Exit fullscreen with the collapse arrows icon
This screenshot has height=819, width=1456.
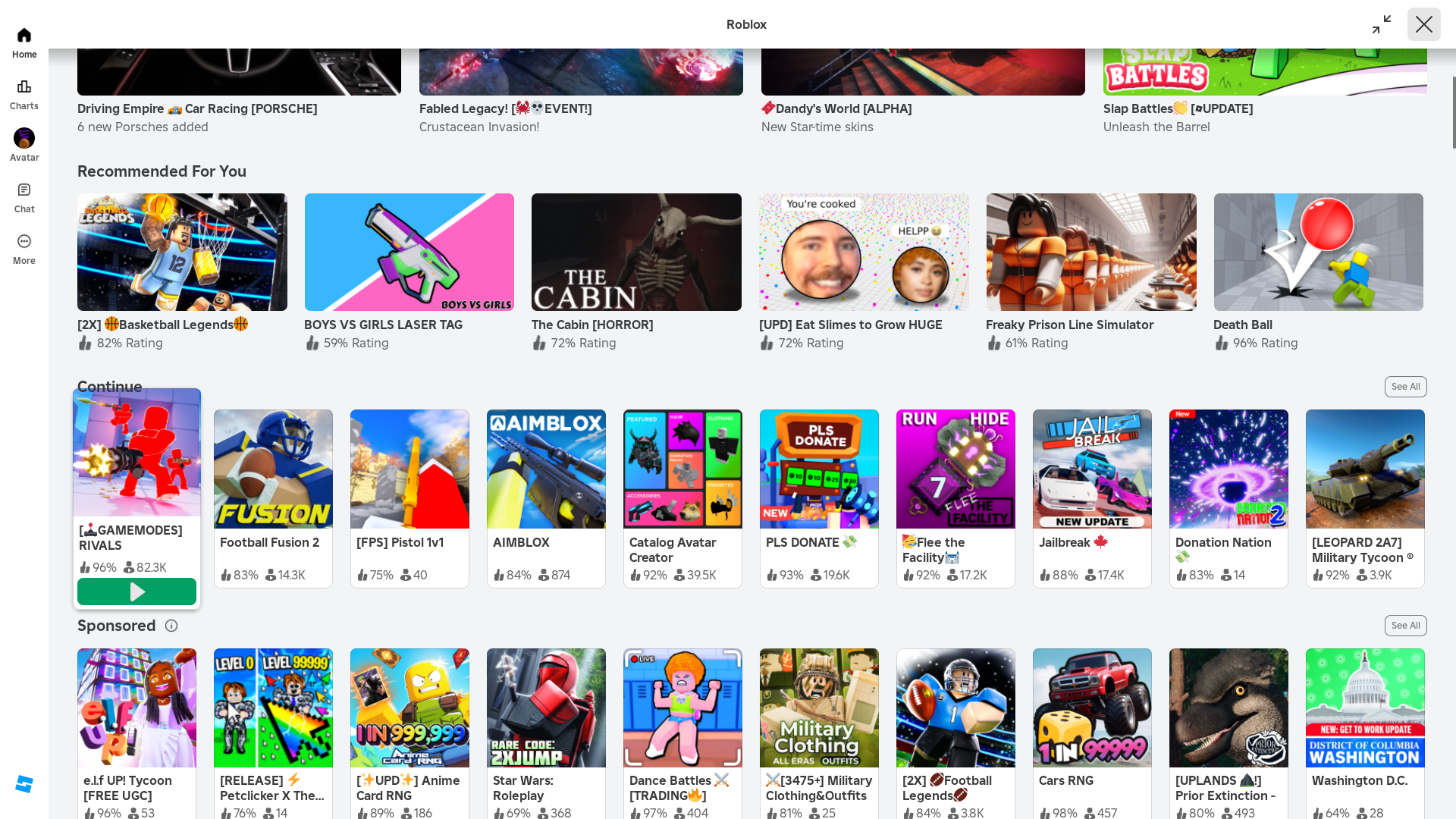pos(1381,24)
